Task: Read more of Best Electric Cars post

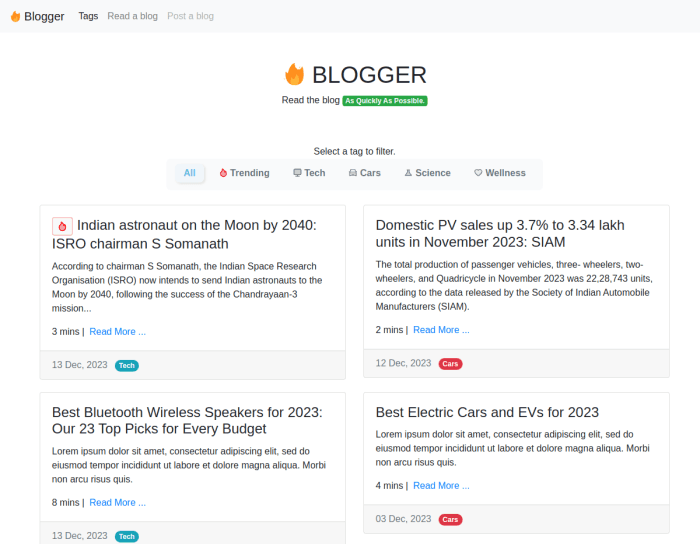Action: 441,486
